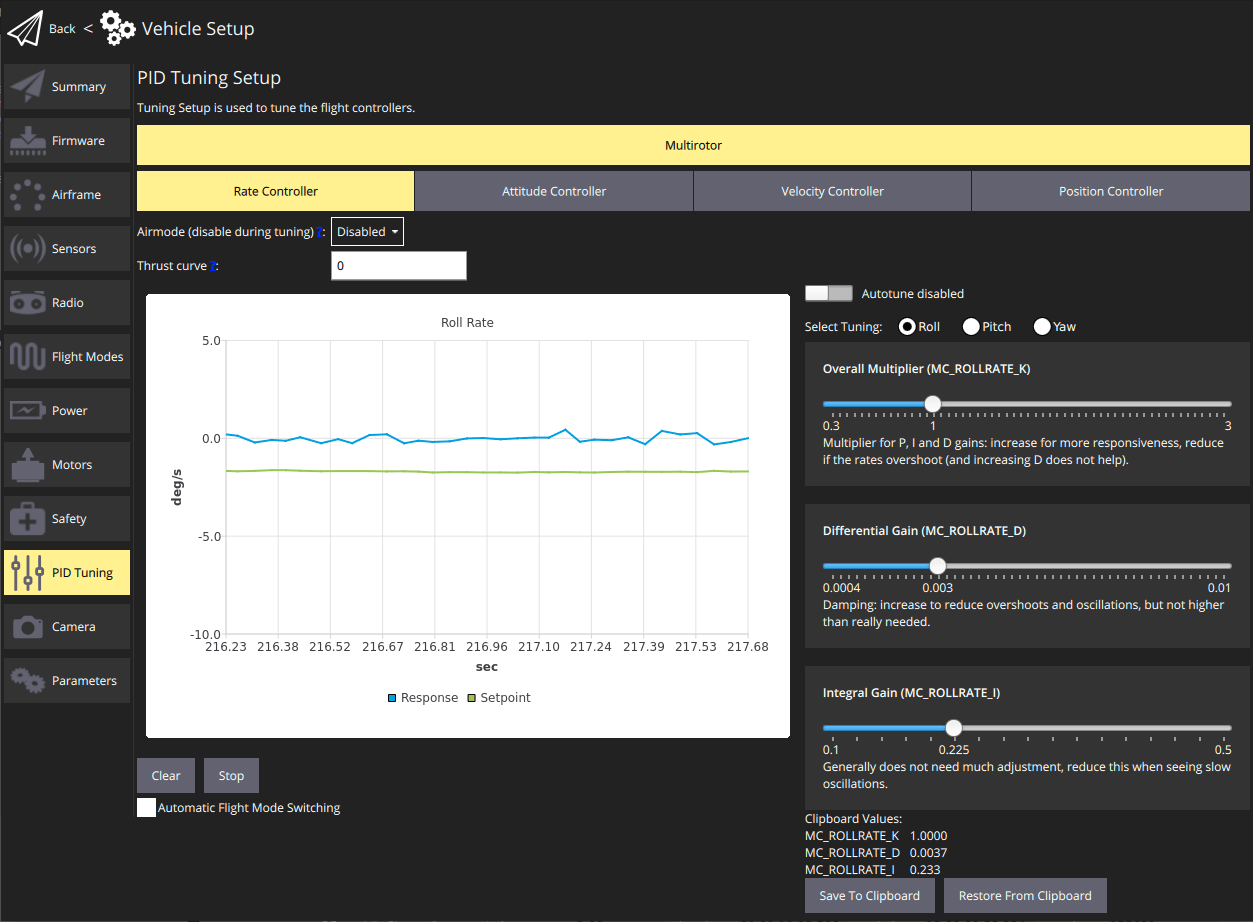Switch to Velocity Controller tab
Viewport: 1253px width, 922px height.
point(832,191)
